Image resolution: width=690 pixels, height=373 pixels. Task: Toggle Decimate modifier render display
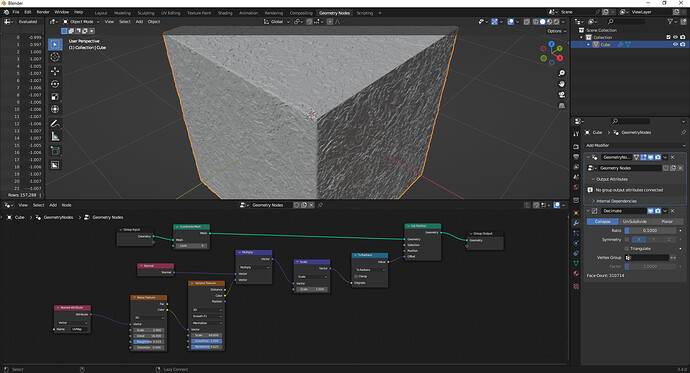[658, 211]
